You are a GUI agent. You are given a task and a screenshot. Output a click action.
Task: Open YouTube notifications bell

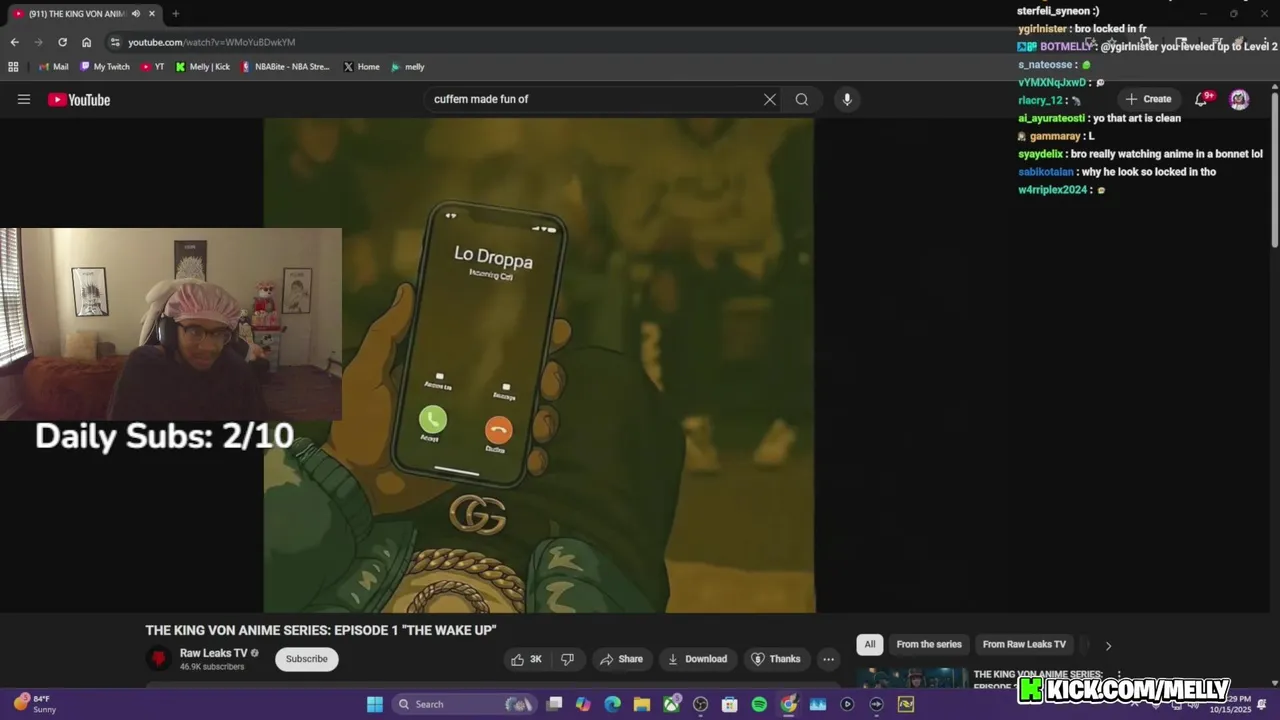1202,99
